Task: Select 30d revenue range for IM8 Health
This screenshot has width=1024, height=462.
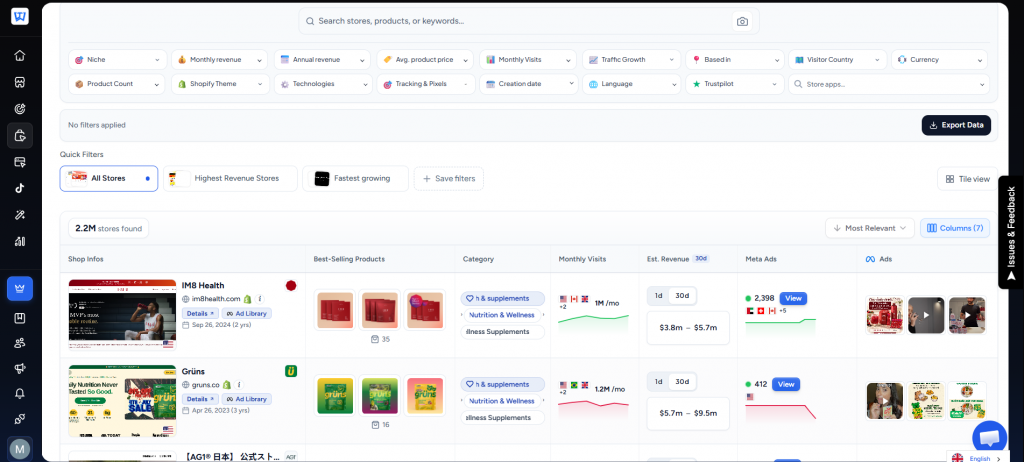Action: point(682,295)
